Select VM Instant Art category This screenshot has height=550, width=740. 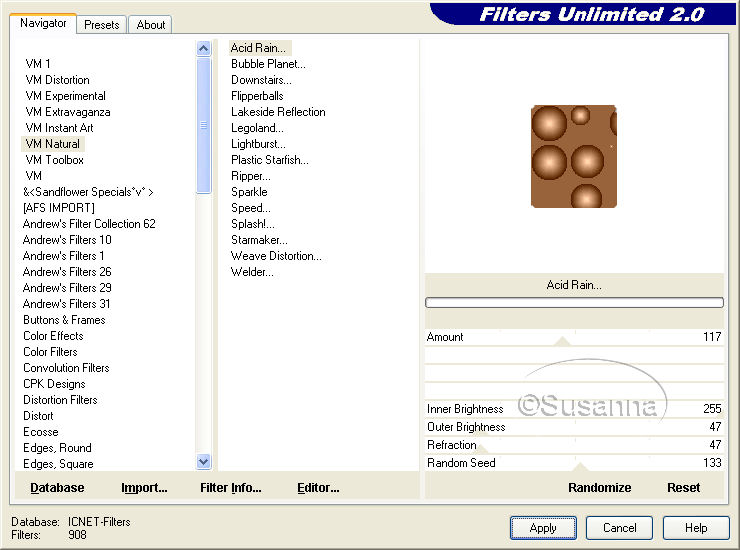coord(59,128)
